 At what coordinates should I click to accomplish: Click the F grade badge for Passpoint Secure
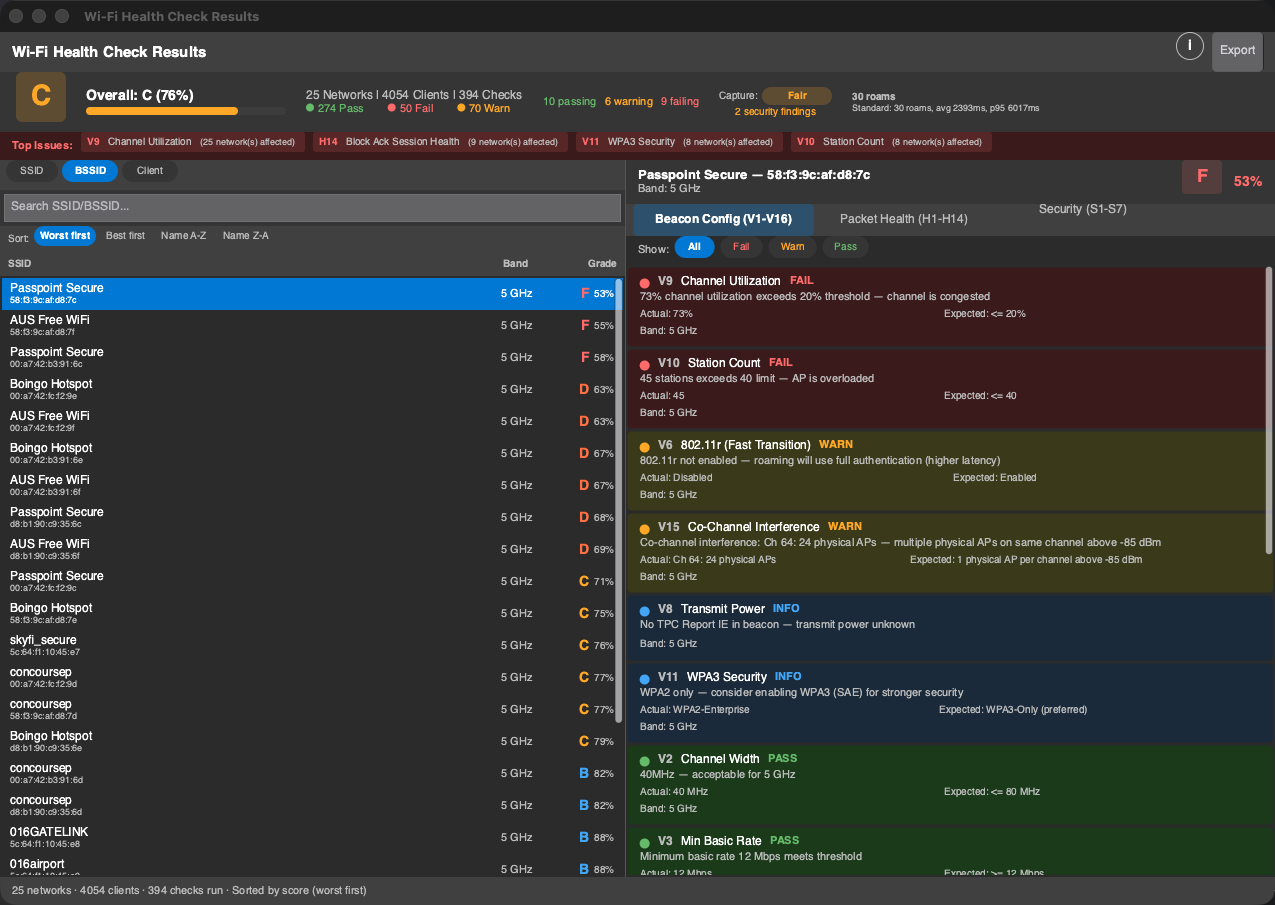[x=1202, y=178]
